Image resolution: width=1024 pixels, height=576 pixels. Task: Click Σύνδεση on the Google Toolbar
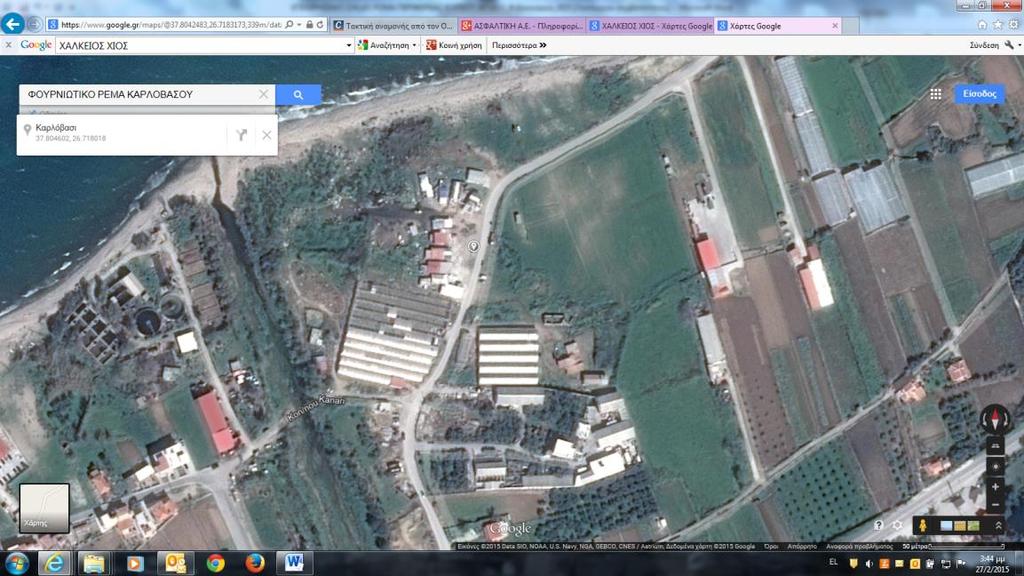click(984, 45)
